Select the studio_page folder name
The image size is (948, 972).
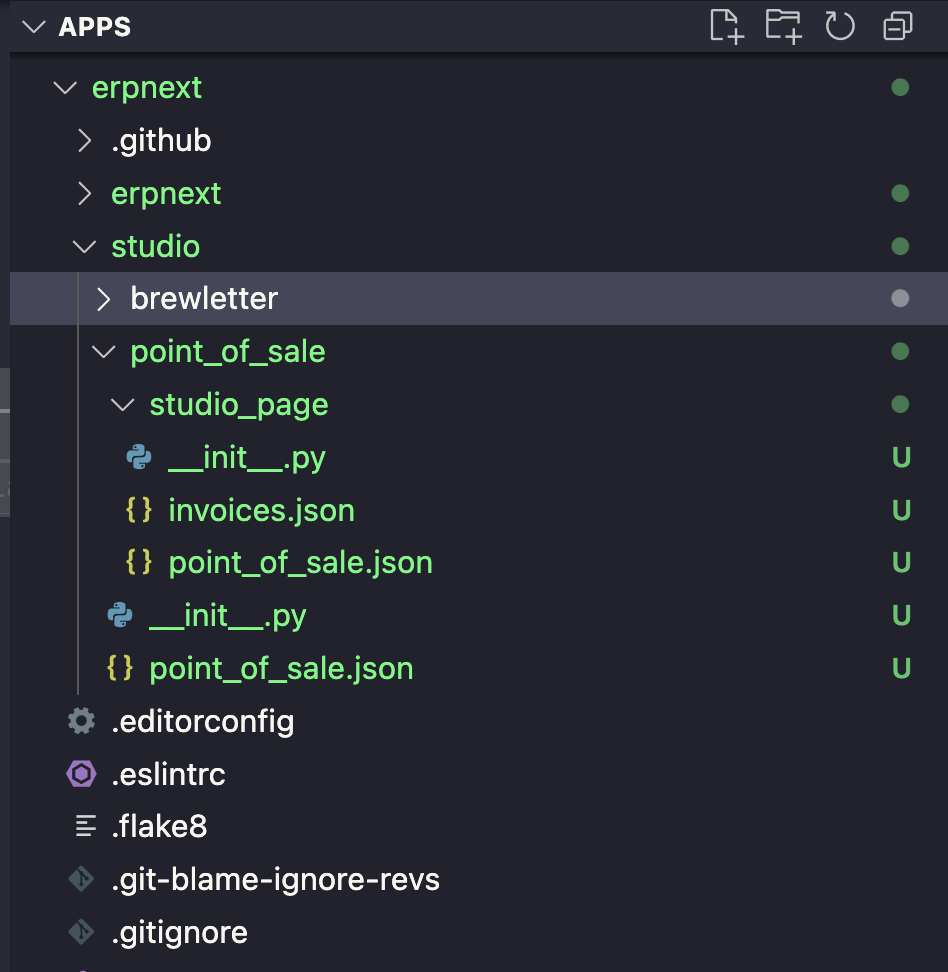click(239, 406)
